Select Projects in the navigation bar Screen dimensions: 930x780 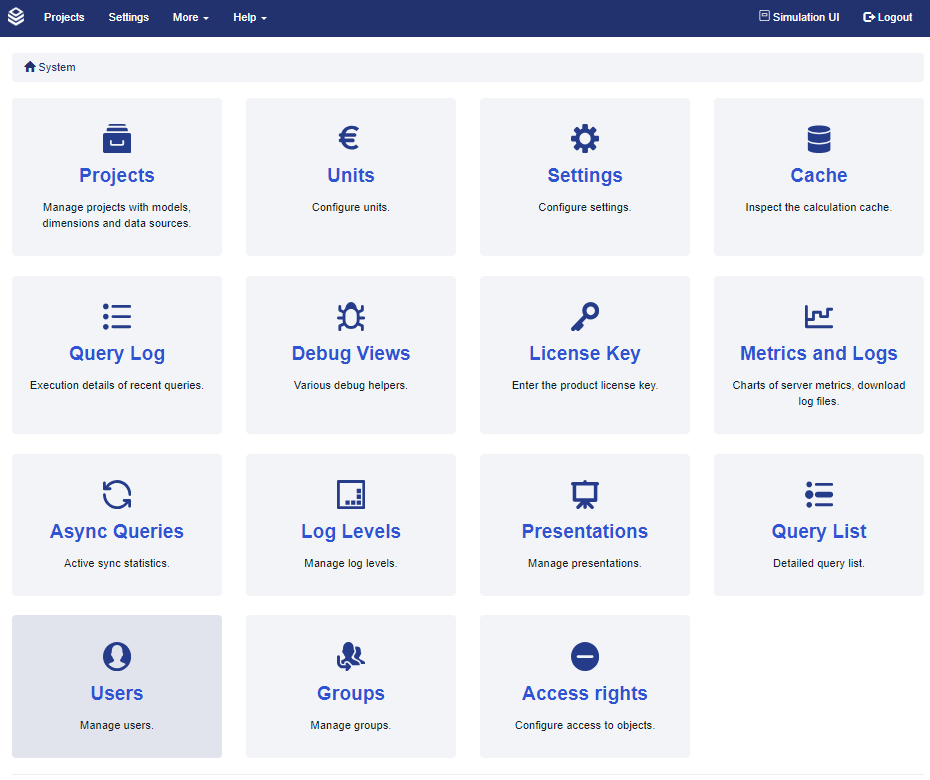[64, 17]
